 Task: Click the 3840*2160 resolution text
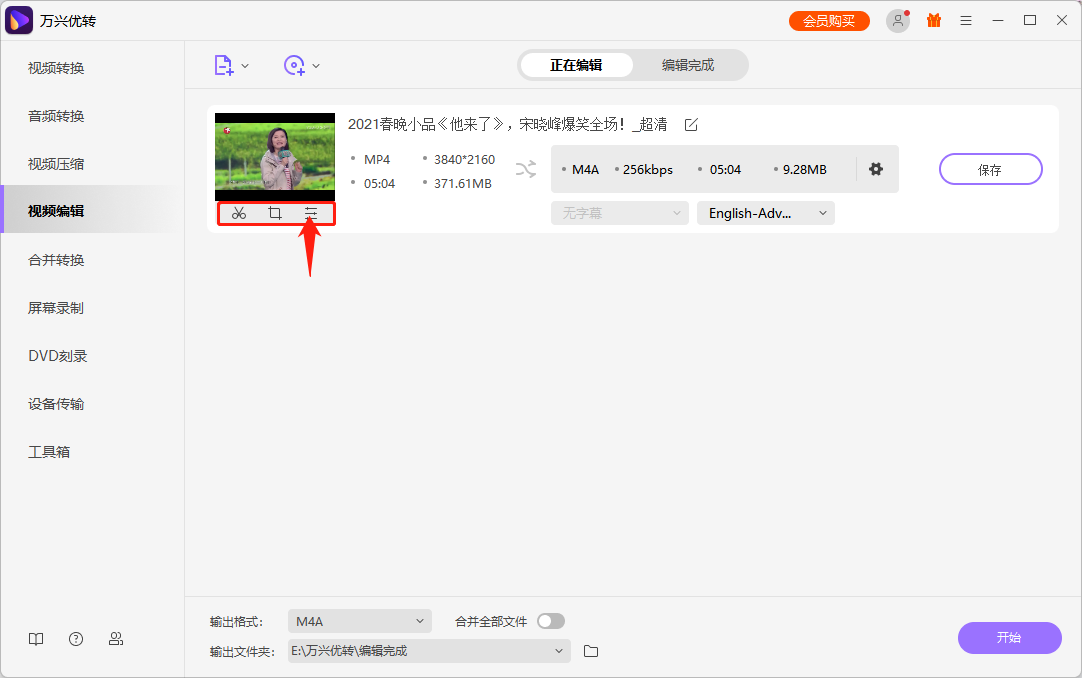pos(464,159)
